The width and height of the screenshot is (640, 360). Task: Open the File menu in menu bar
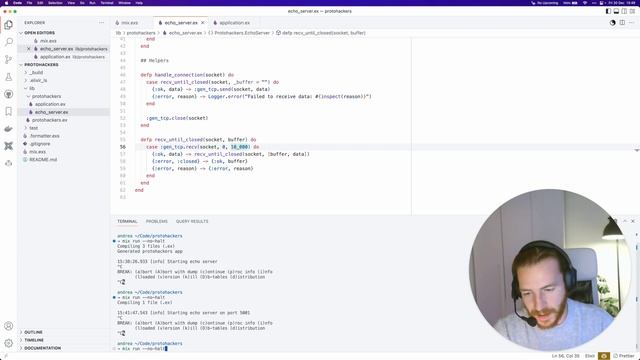coord(29,3)
